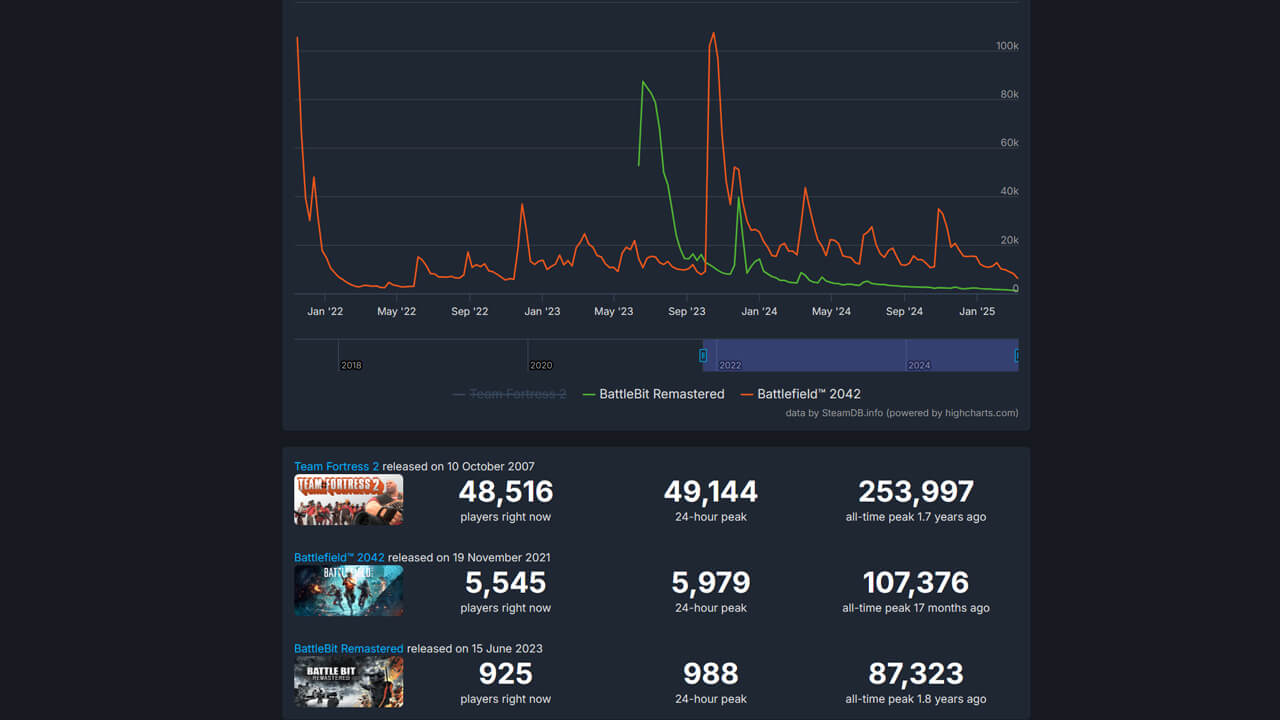This screenshot has height=720, width=1280.
Task: Click the Jan '22 x-axis label
Action: click(x=325, y=311)
